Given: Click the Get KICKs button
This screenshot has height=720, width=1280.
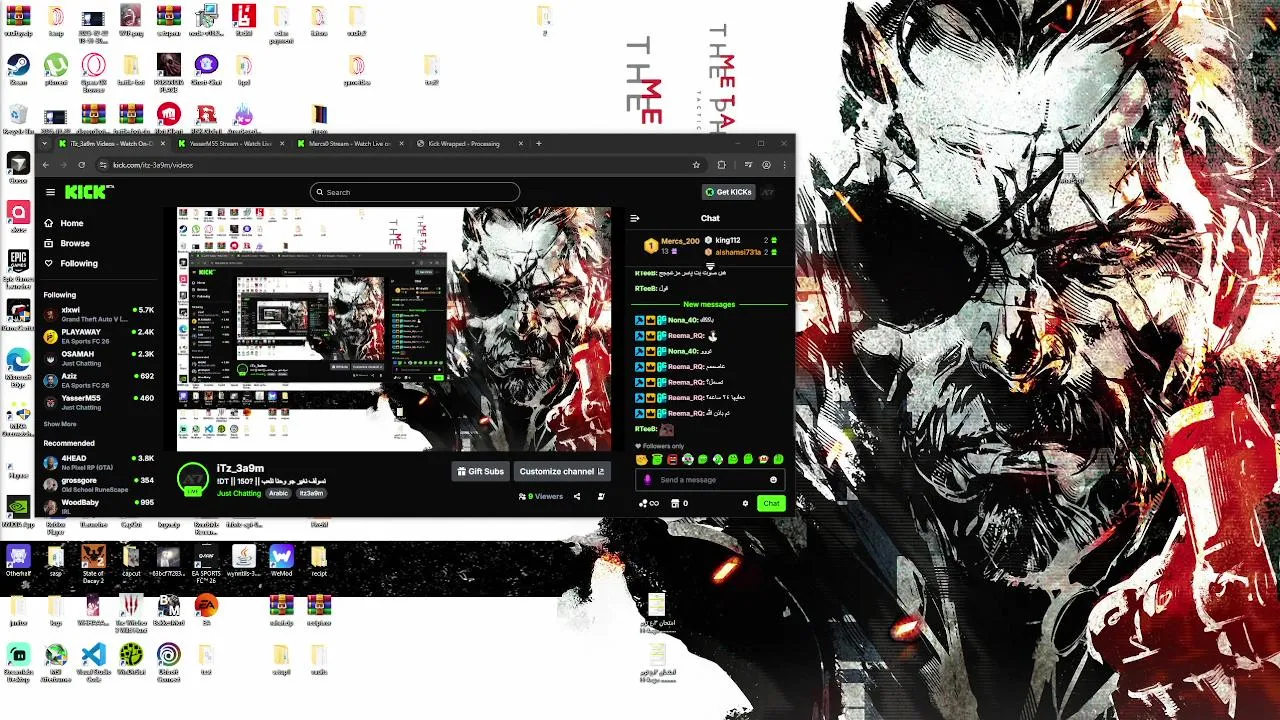Looking at the screenshot, I should [x=728, y=192].
